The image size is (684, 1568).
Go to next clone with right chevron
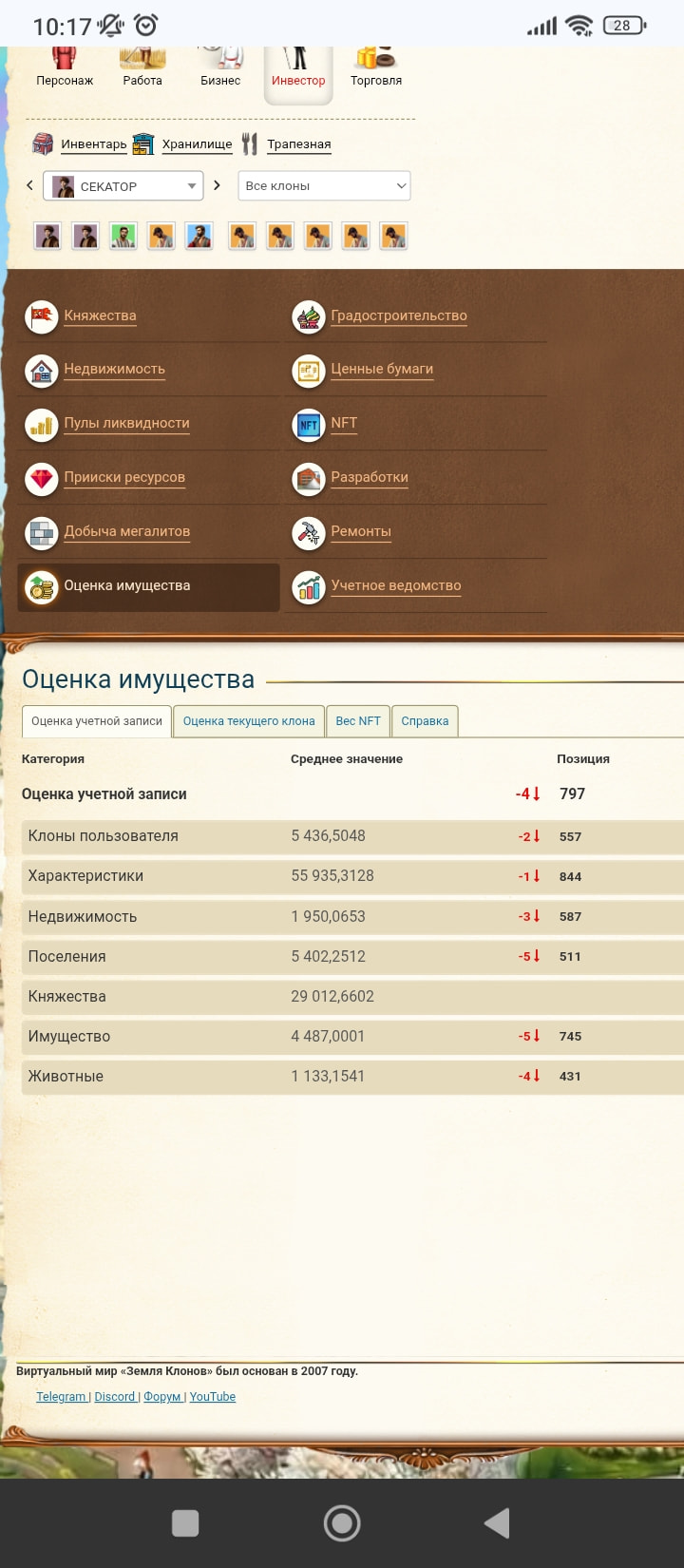pos(217,185)
